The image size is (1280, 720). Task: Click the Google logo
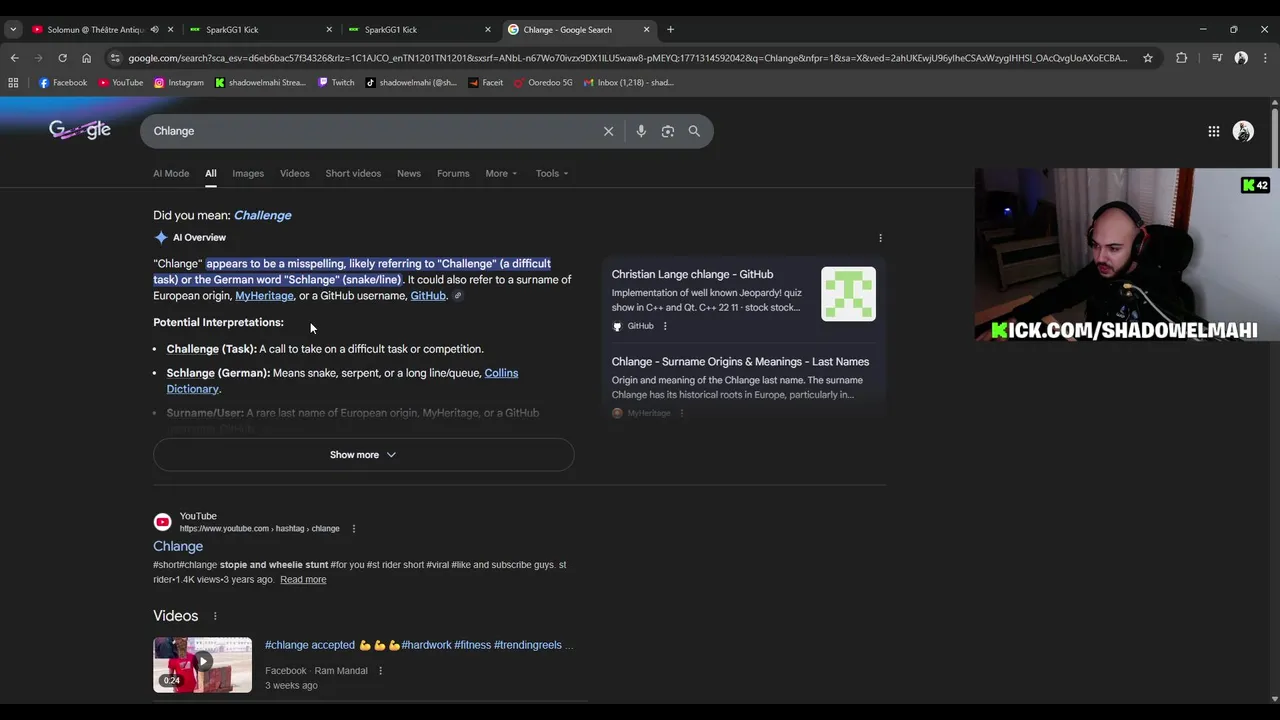pyautogui.click(x=80, y=130)
